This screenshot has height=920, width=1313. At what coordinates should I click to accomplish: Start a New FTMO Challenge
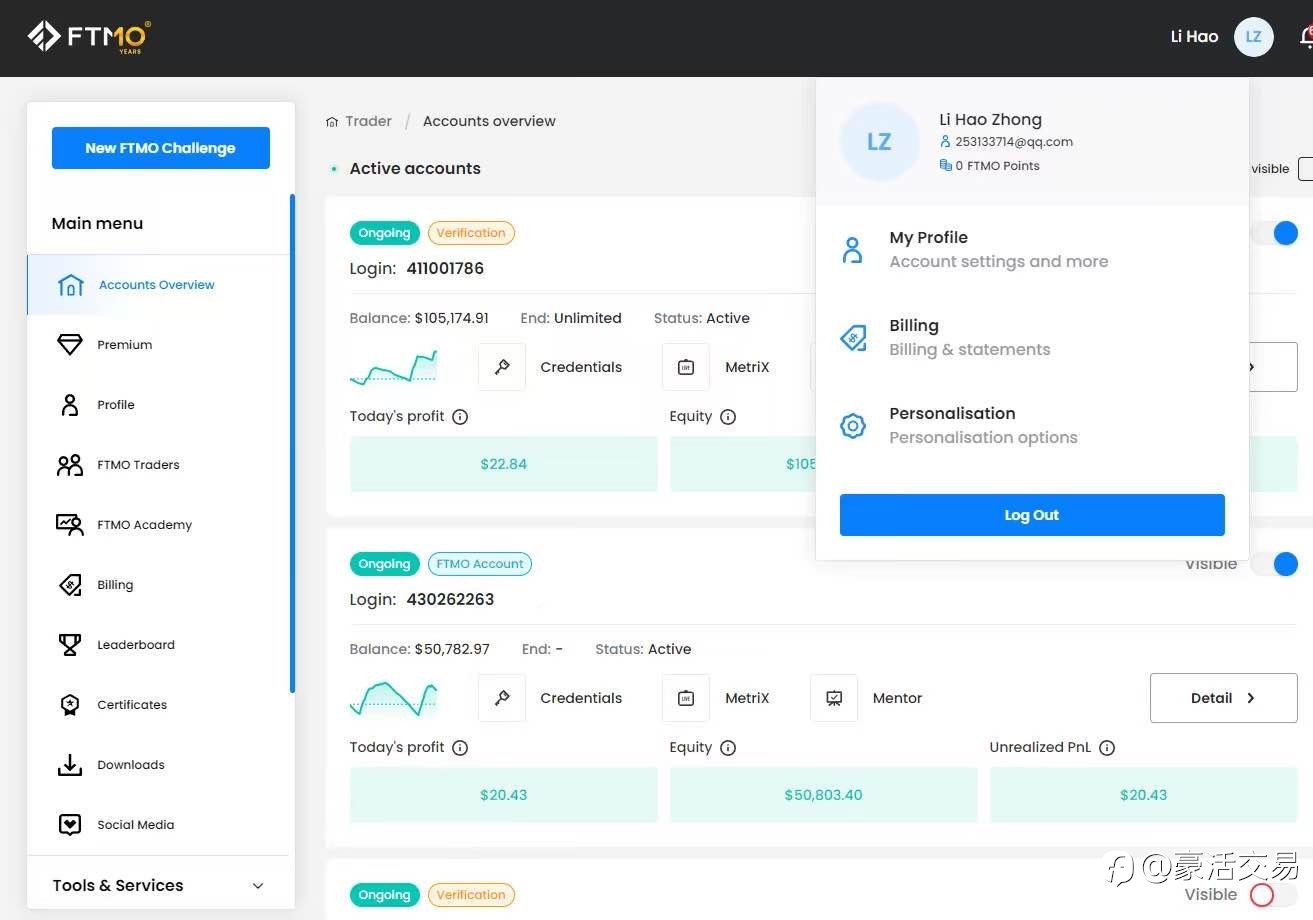pos(161,148)
